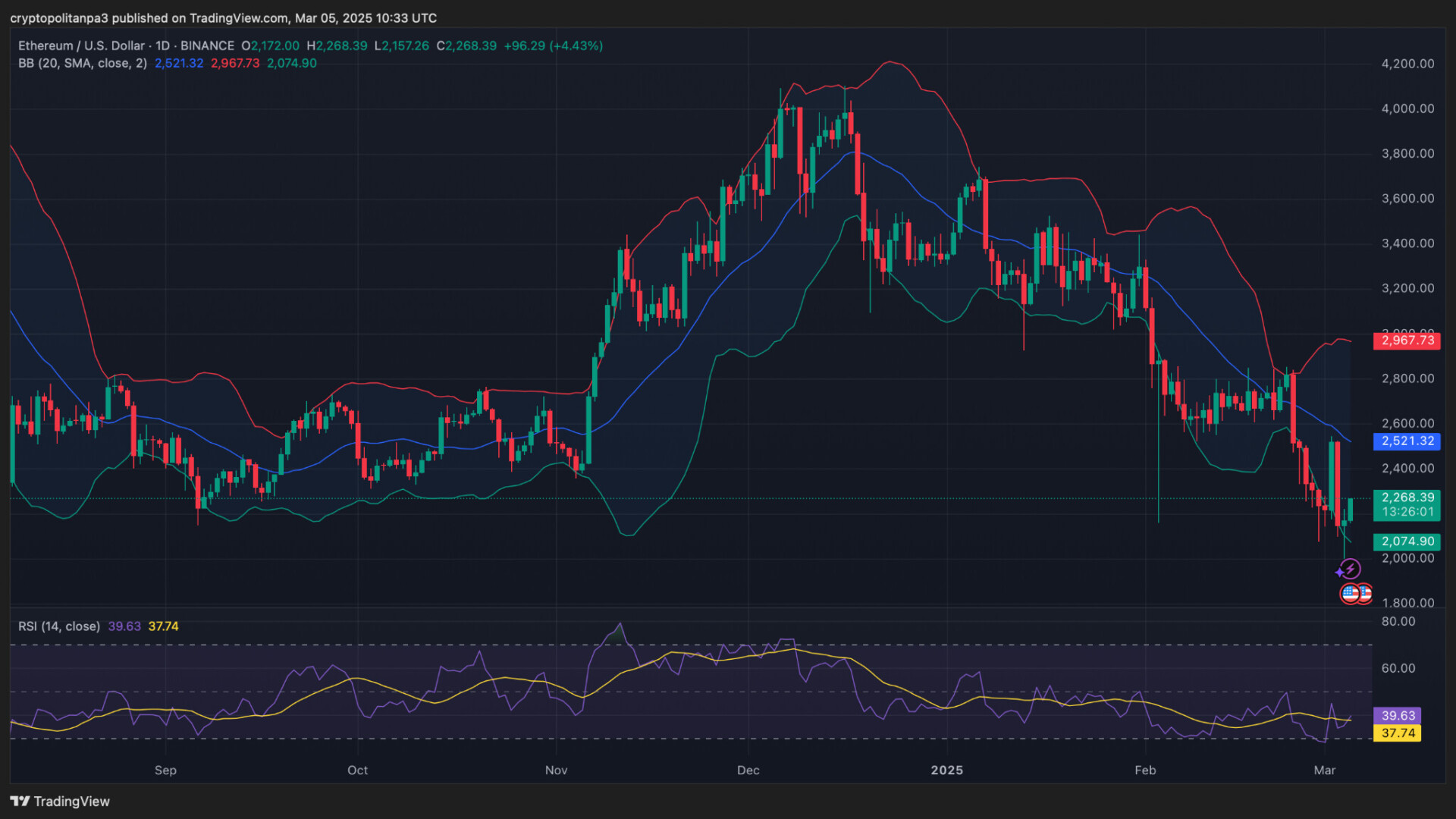Click the Oct label on time axis
This screenshot has width=1456, height=819.
357,770
